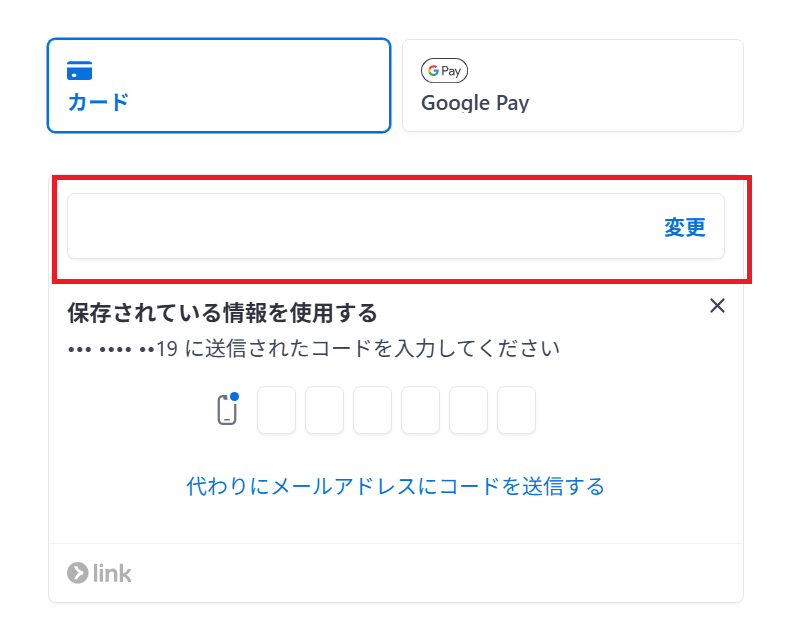789x618 pixels.
Task: Focus the second verification code digit box
Action: 325,410
